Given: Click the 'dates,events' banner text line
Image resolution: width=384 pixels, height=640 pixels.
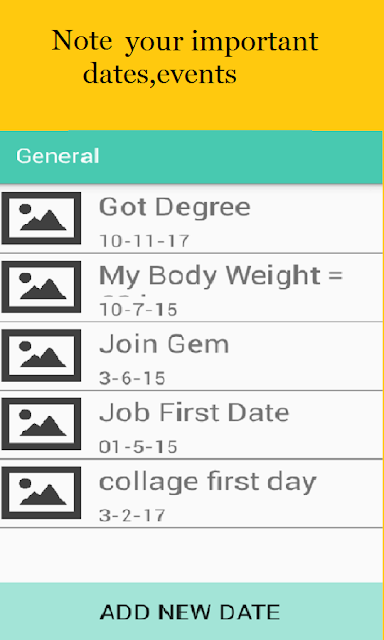Looking at the screenshot, I should (160, 74).
